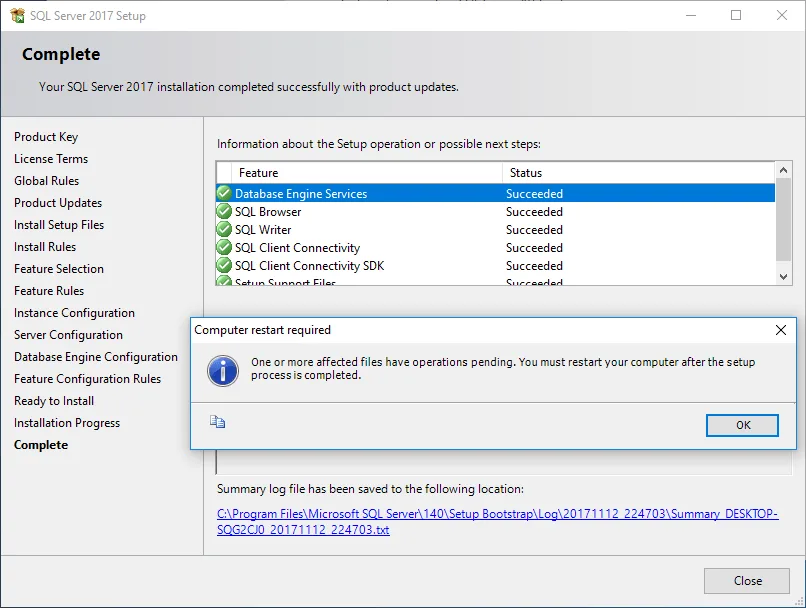Click Close button in setup window
This screenshot has height=608, width=806.
pyautogui.click(x=747, y=581)
